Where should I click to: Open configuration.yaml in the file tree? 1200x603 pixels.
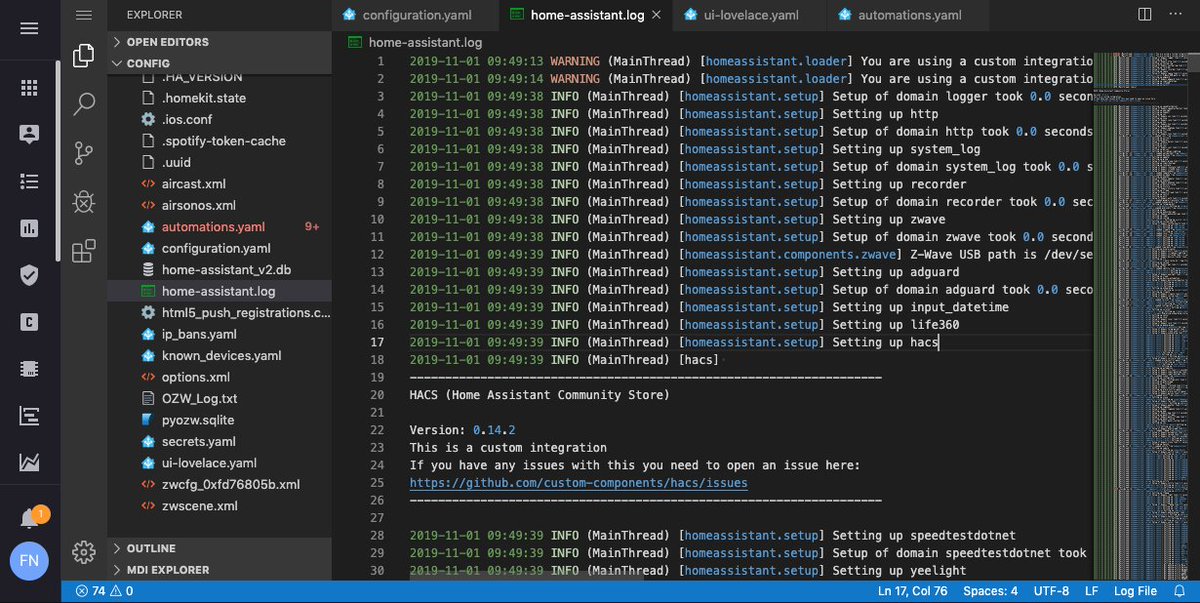220,248
